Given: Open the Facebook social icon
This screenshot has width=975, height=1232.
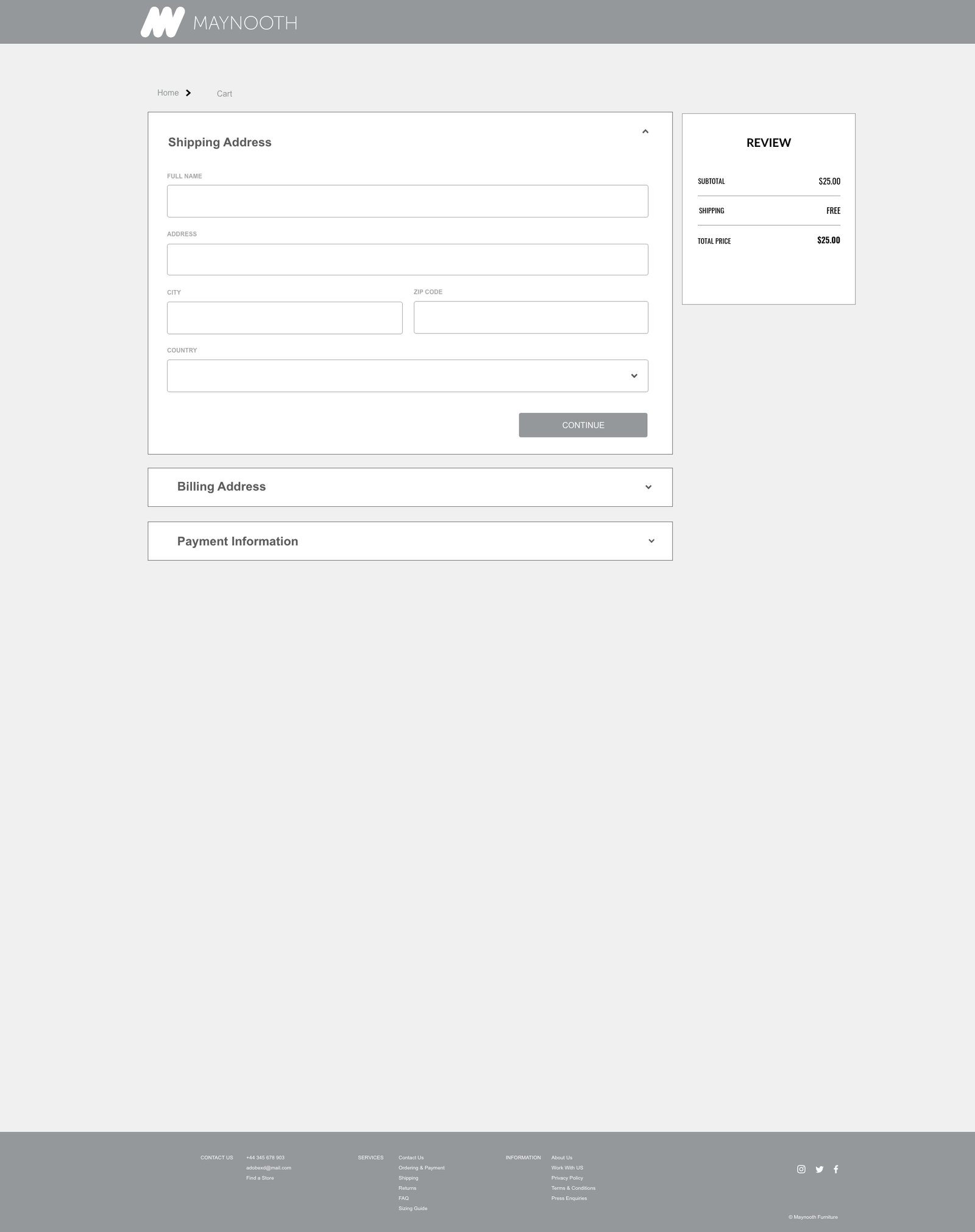Looking at the screenshot, I should point(836,1169).
